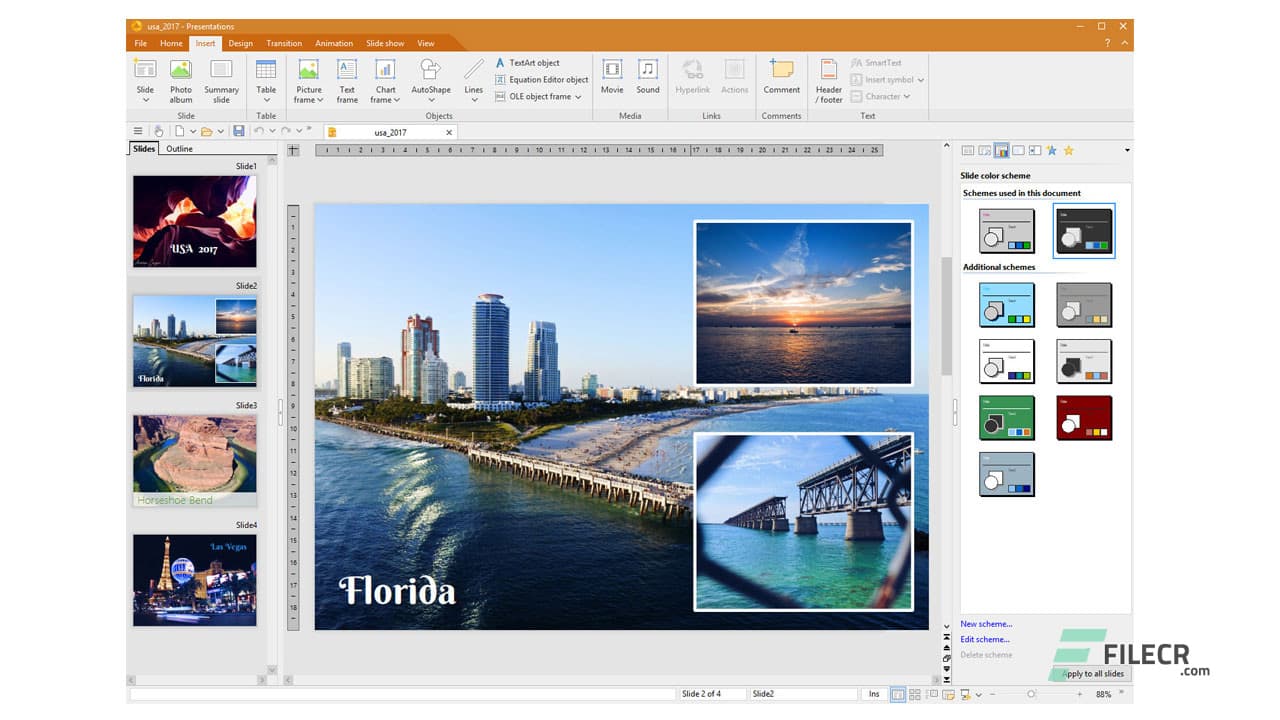Select the dark red color scheme
This screenshot has height=720, width=1280.
pos(1084,418)
